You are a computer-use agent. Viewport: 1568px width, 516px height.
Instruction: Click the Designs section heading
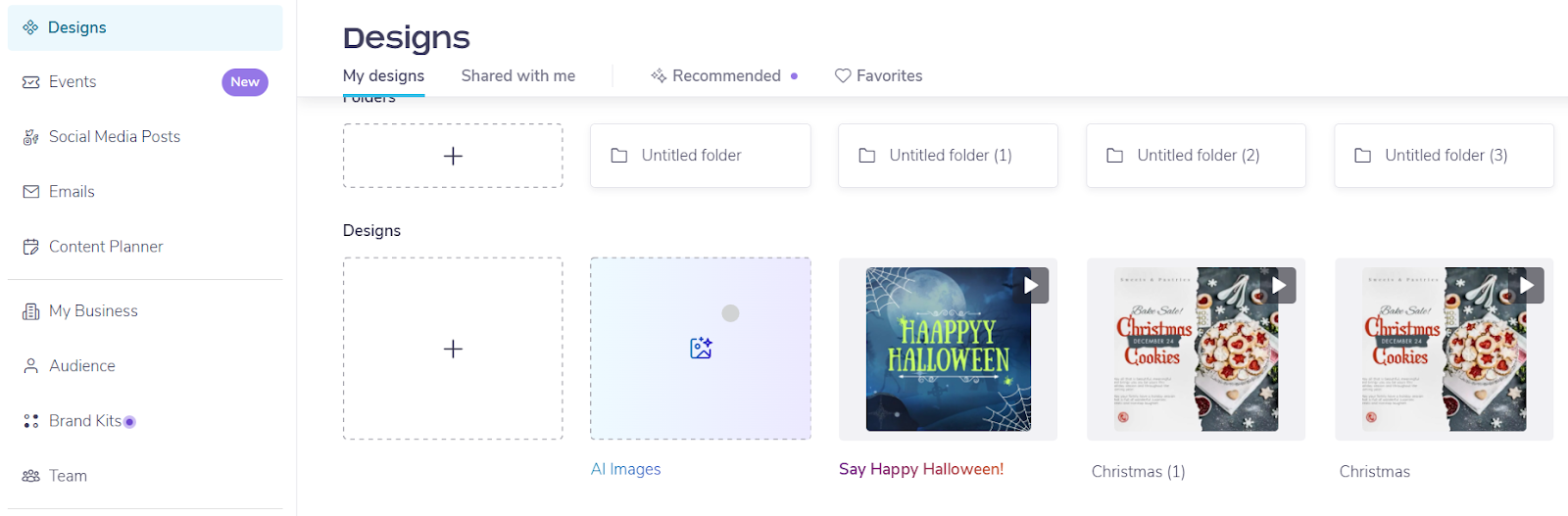[371, 231]
